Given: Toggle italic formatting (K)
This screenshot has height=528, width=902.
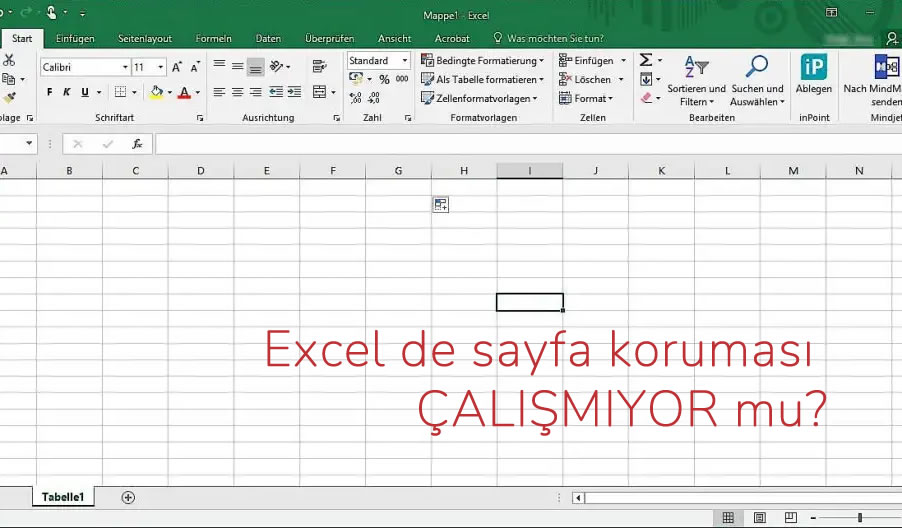Looking at the screenshot, I should 67,93.
